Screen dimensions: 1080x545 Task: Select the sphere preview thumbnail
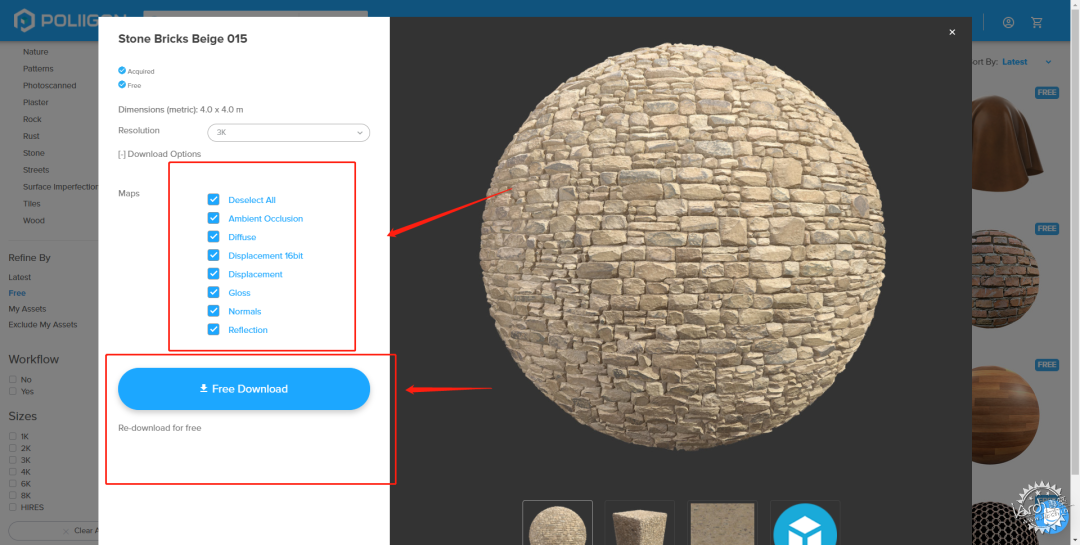tap(557, 522)
